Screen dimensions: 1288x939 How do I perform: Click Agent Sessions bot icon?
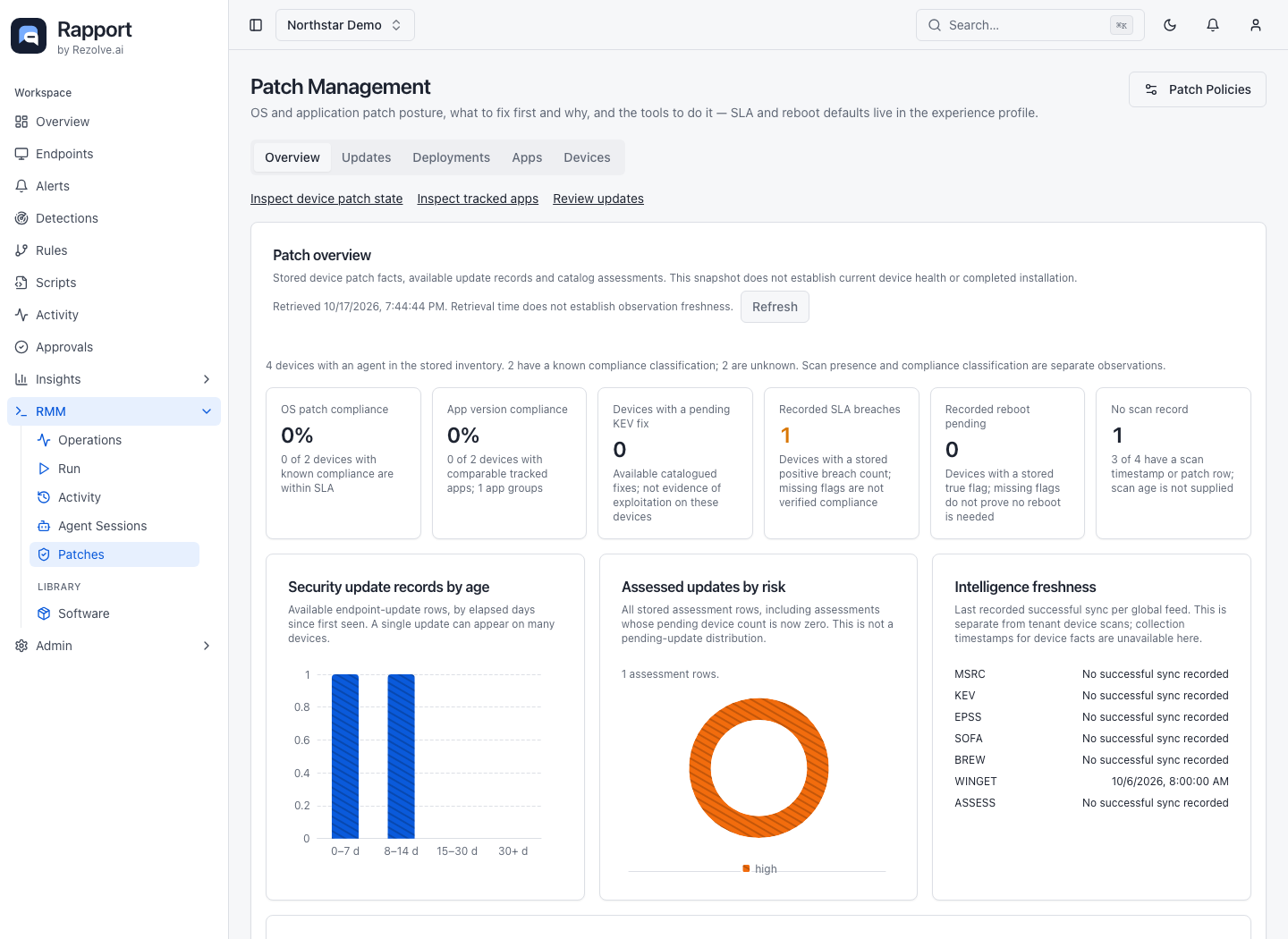pyautogui.click(x=44, y=526)
